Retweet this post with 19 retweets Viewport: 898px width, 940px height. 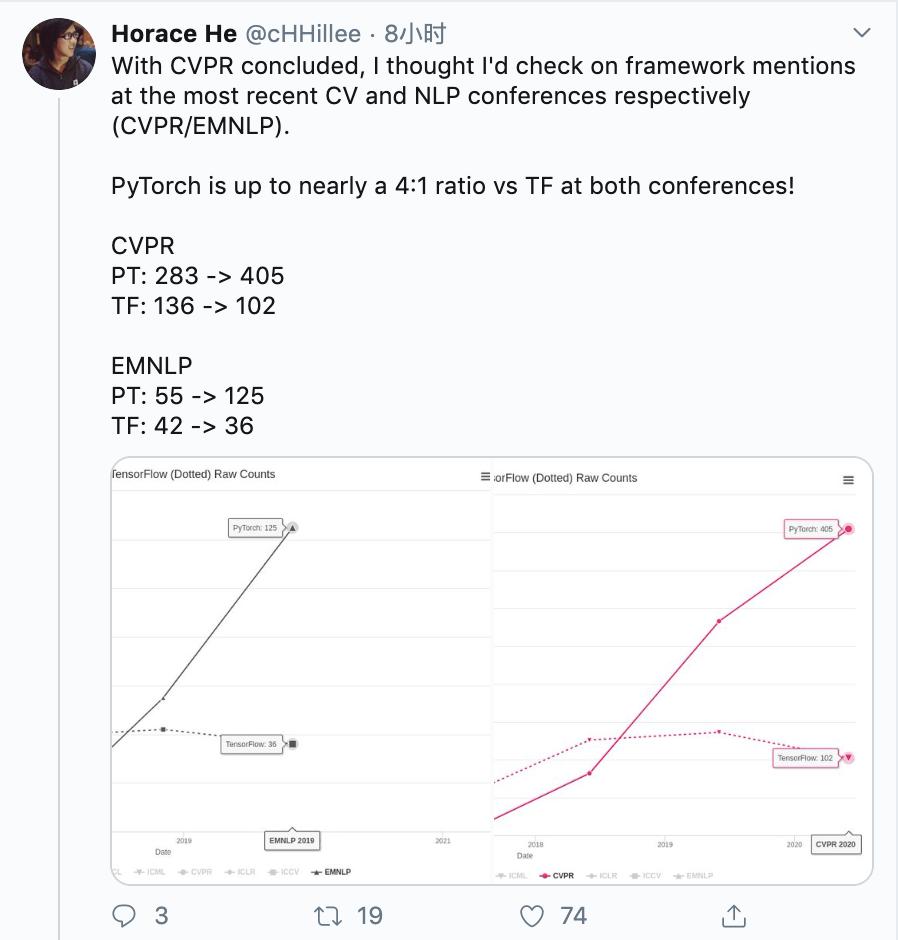click(x=328, y=915)
